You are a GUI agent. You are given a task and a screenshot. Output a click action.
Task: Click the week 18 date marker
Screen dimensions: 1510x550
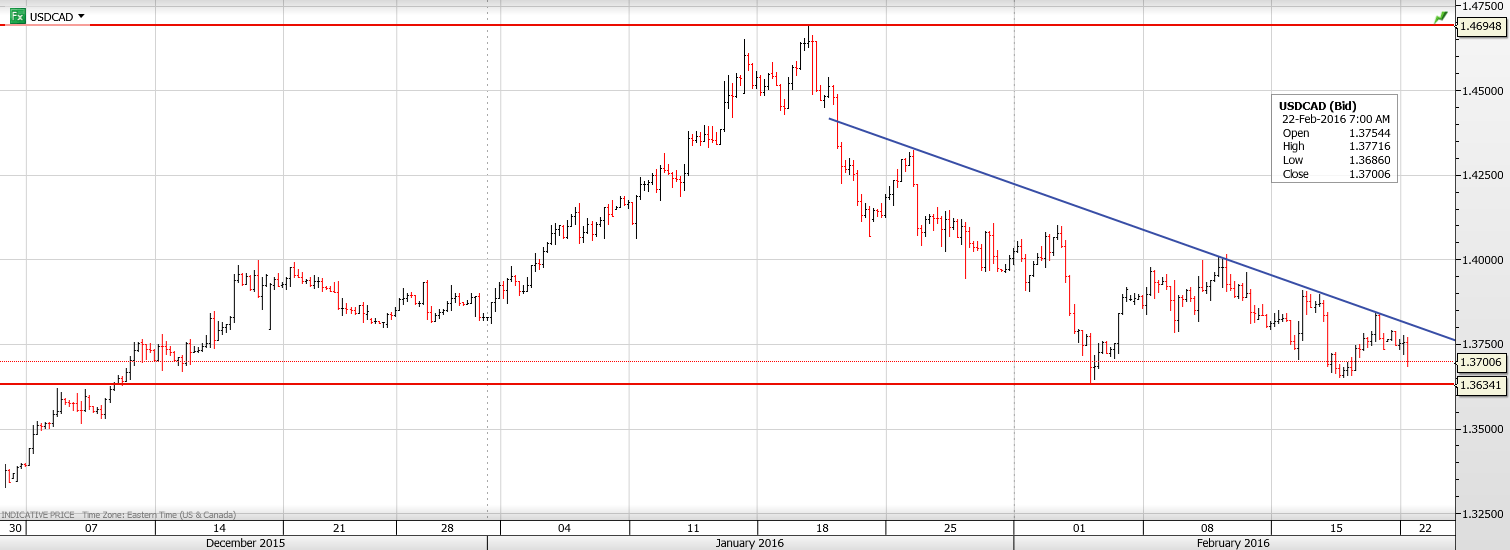coord(822,528)
